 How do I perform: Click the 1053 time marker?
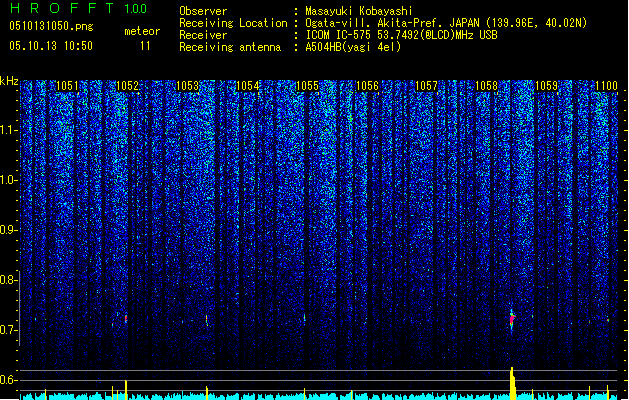click(x=187, y=86)
